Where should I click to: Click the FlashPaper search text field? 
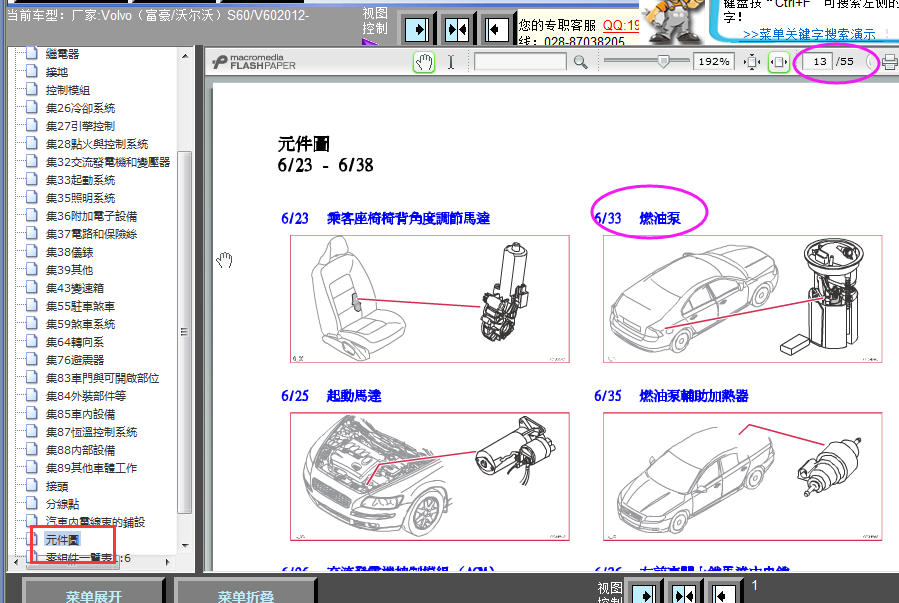tap(520, 62)
